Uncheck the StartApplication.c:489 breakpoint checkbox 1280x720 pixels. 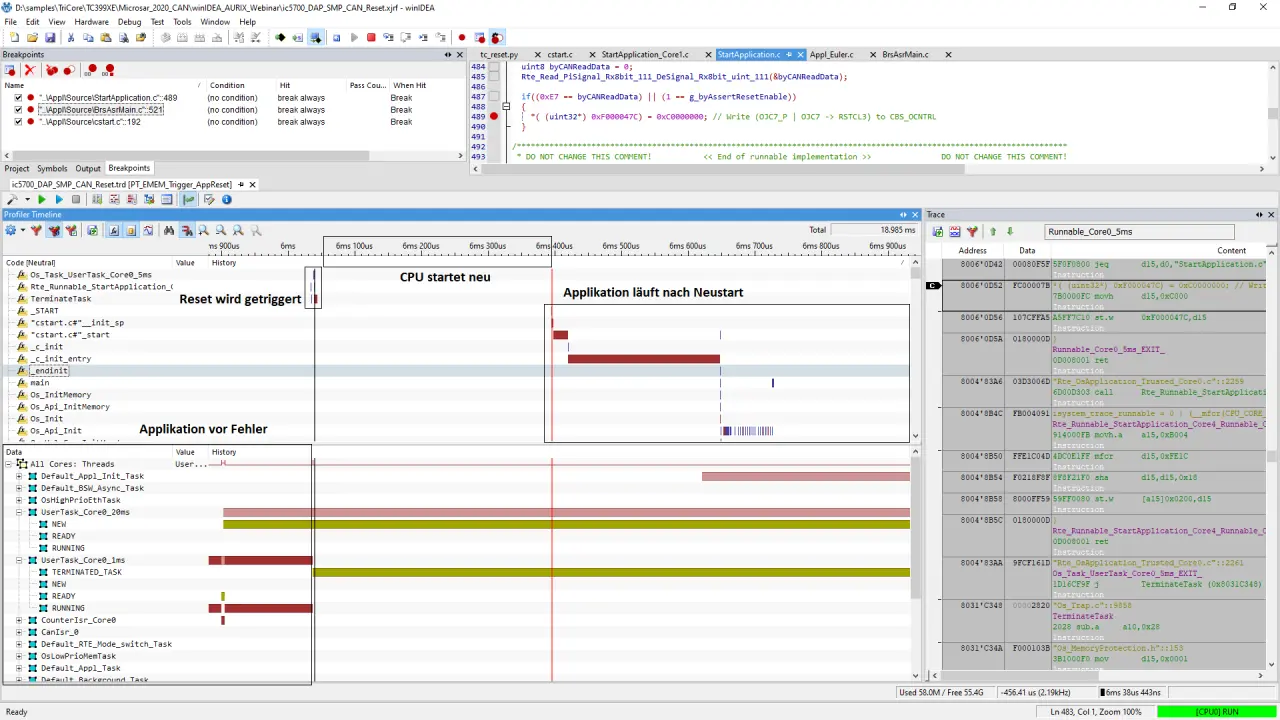[18, 98]
